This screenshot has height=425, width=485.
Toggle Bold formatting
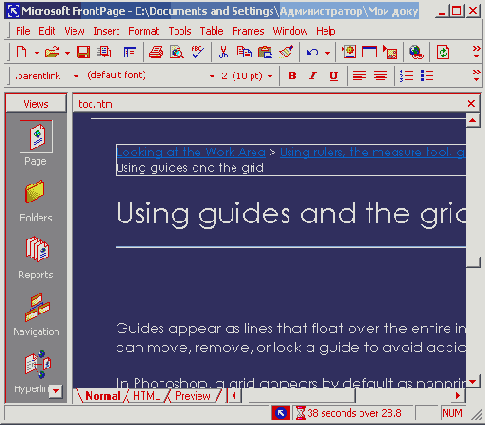click(x=292, y=76)
